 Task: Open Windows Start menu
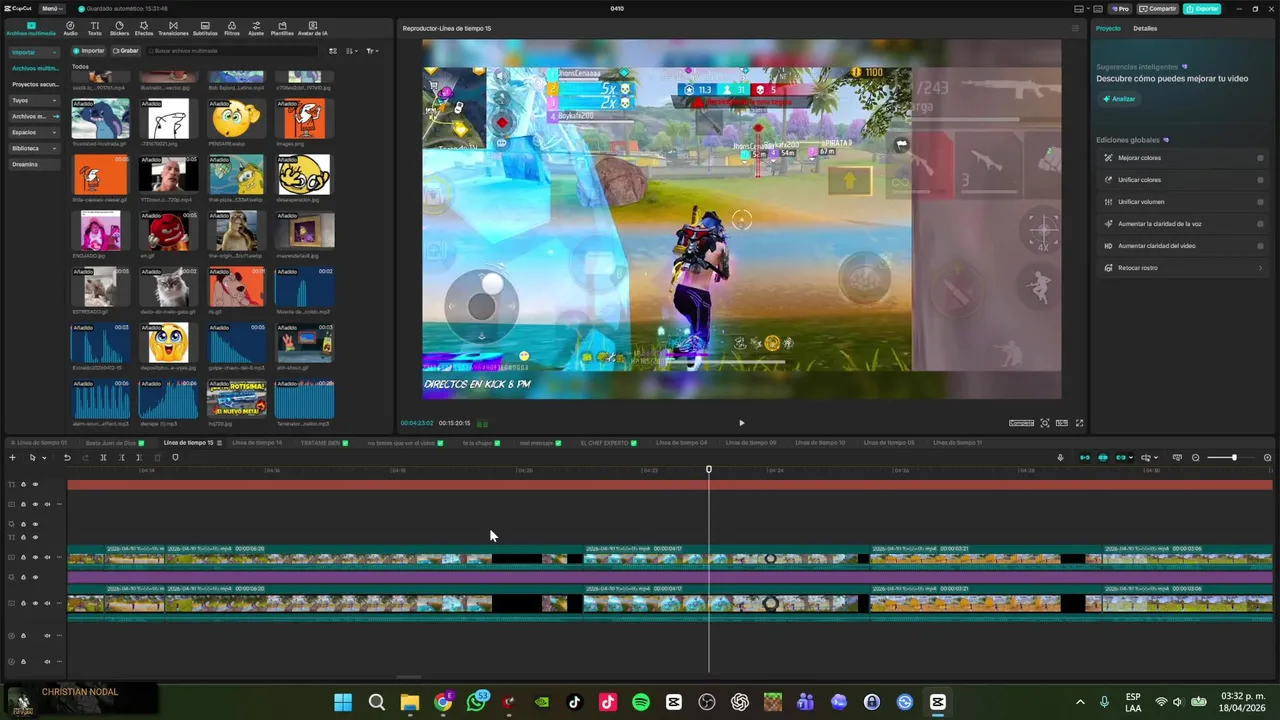(343, 702)
